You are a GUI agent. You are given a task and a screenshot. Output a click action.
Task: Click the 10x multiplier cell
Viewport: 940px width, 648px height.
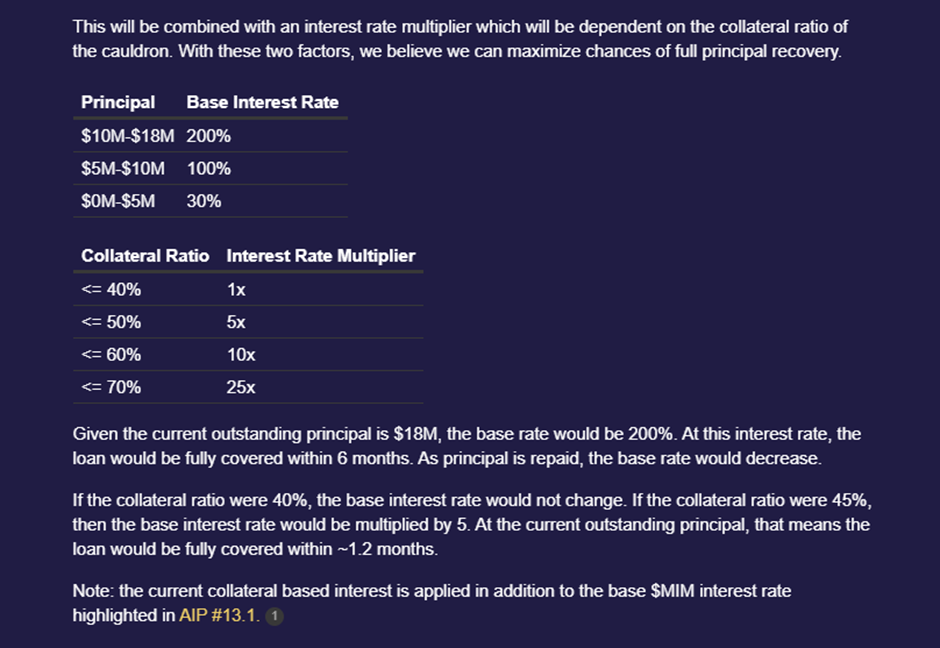pos(241,355)
